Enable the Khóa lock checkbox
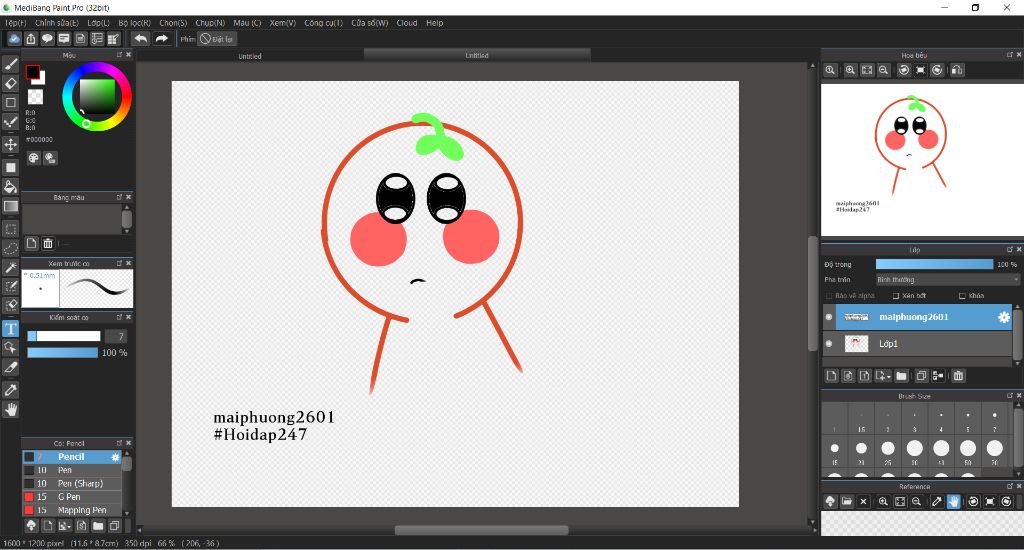The image size is (1024, 550). pyautogui.click(x=962, y=296)
